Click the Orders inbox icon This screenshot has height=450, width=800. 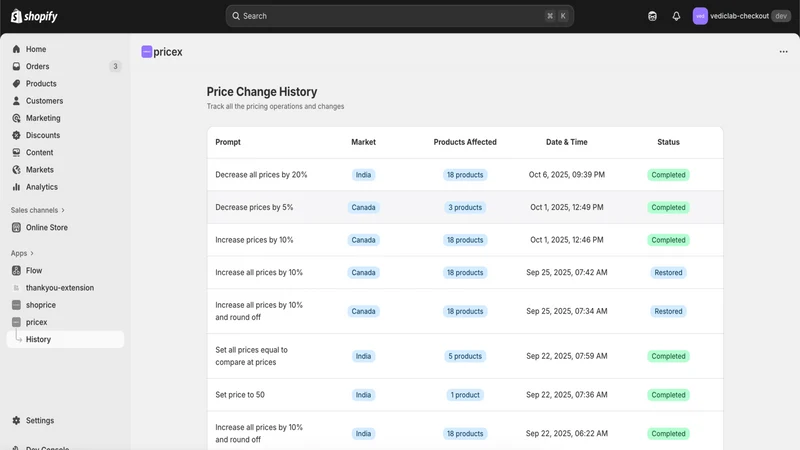click(x=16, y=66)
